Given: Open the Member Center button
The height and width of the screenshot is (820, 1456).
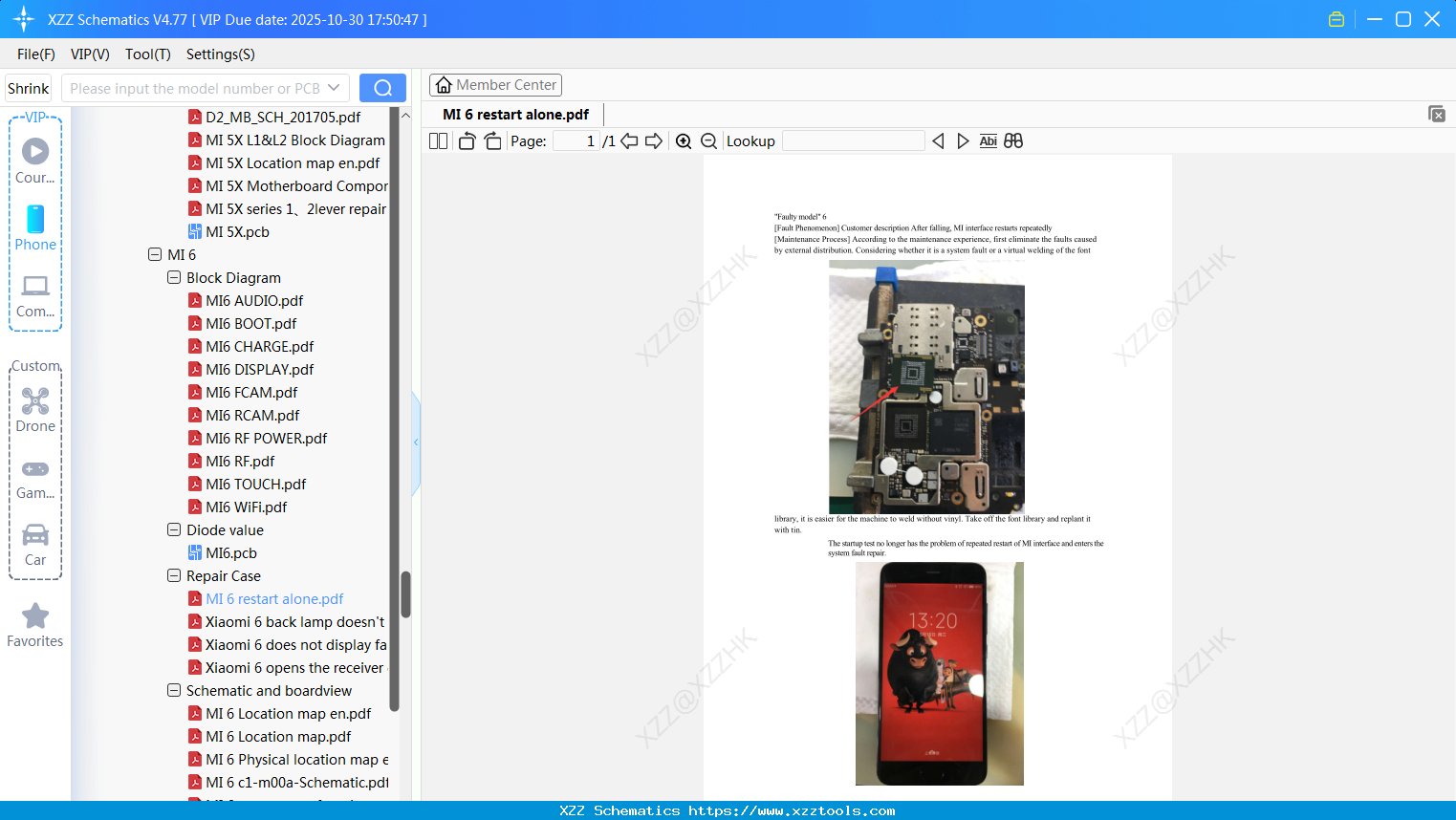Looking at the screenshot, I should click(495, 85).
